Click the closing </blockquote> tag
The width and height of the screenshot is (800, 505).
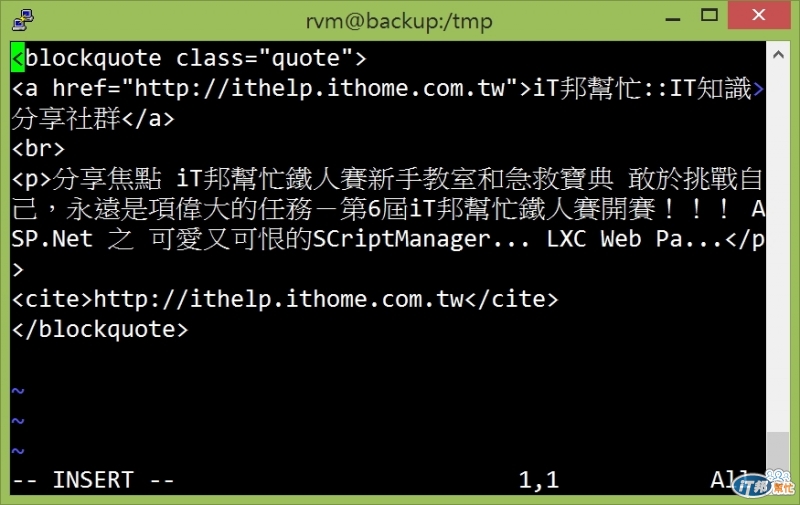100,330
